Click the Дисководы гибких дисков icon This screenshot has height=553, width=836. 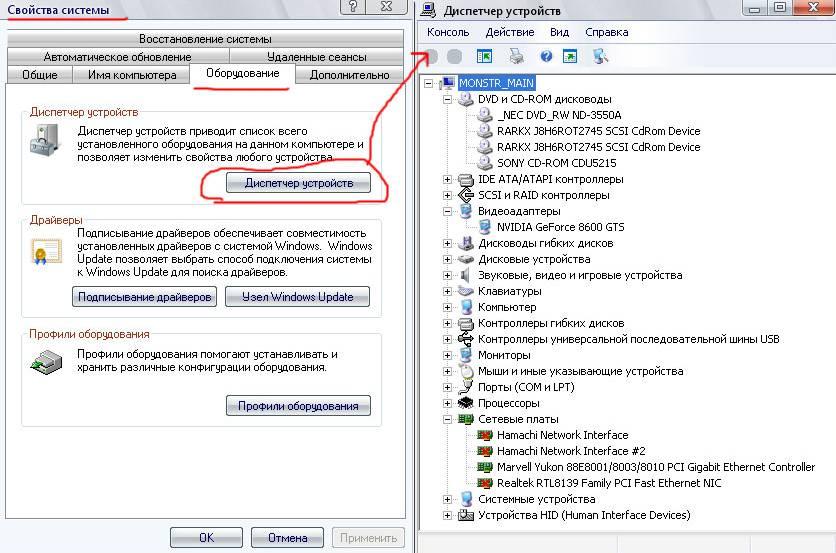[x=466, y=243]
